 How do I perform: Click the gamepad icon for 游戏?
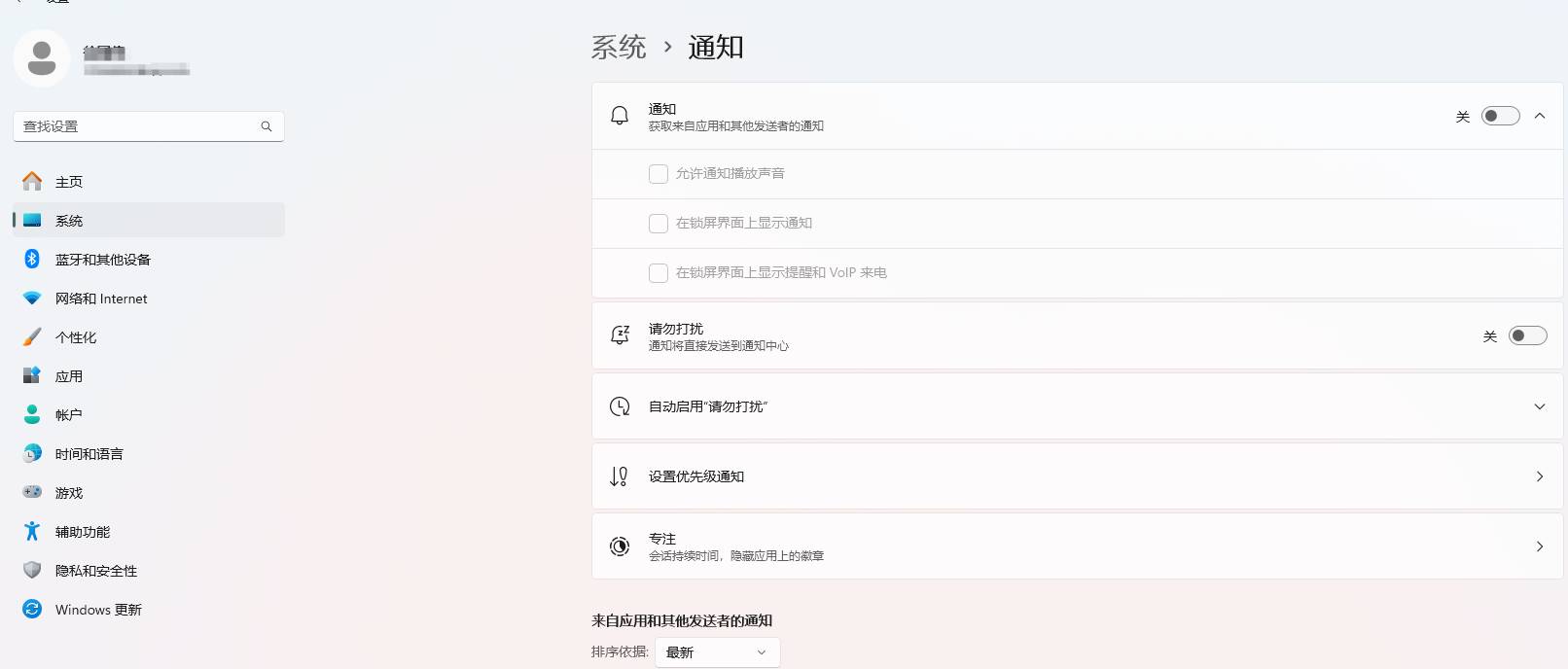tap(32, 492)
